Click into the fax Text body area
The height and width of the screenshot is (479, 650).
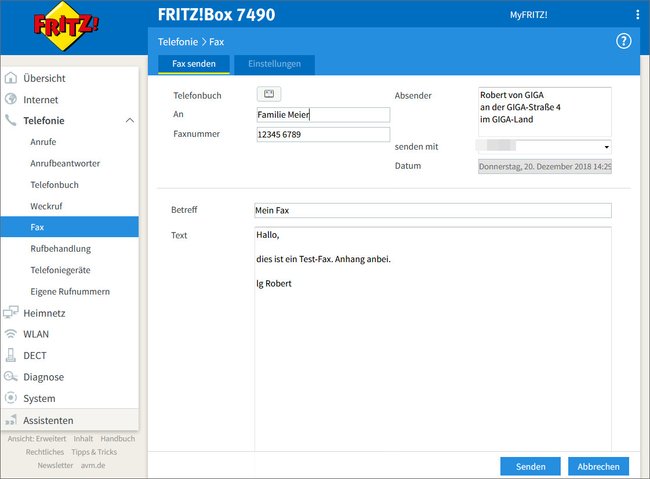433,338
